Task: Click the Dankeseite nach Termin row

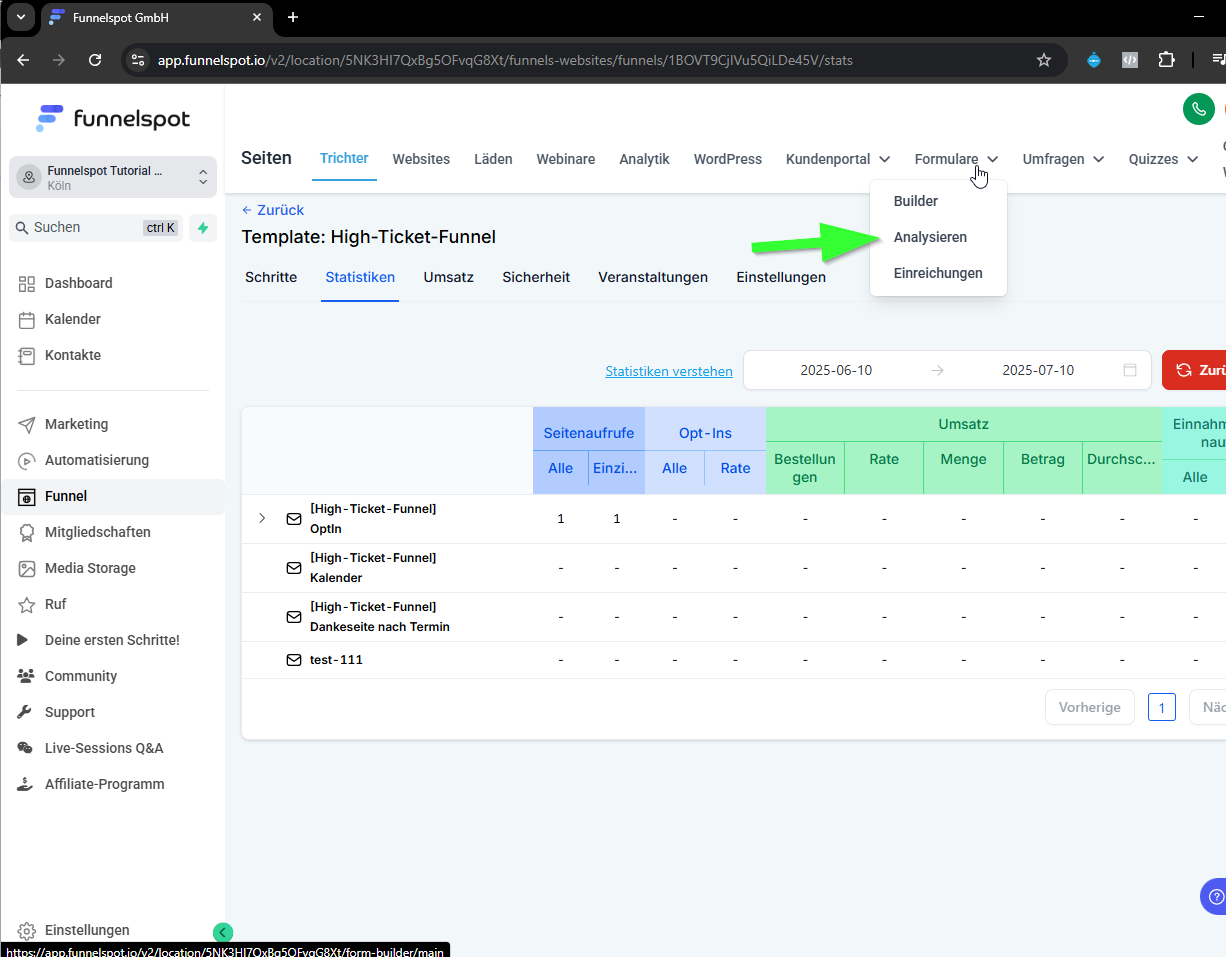Action: [x=734, y=617]
